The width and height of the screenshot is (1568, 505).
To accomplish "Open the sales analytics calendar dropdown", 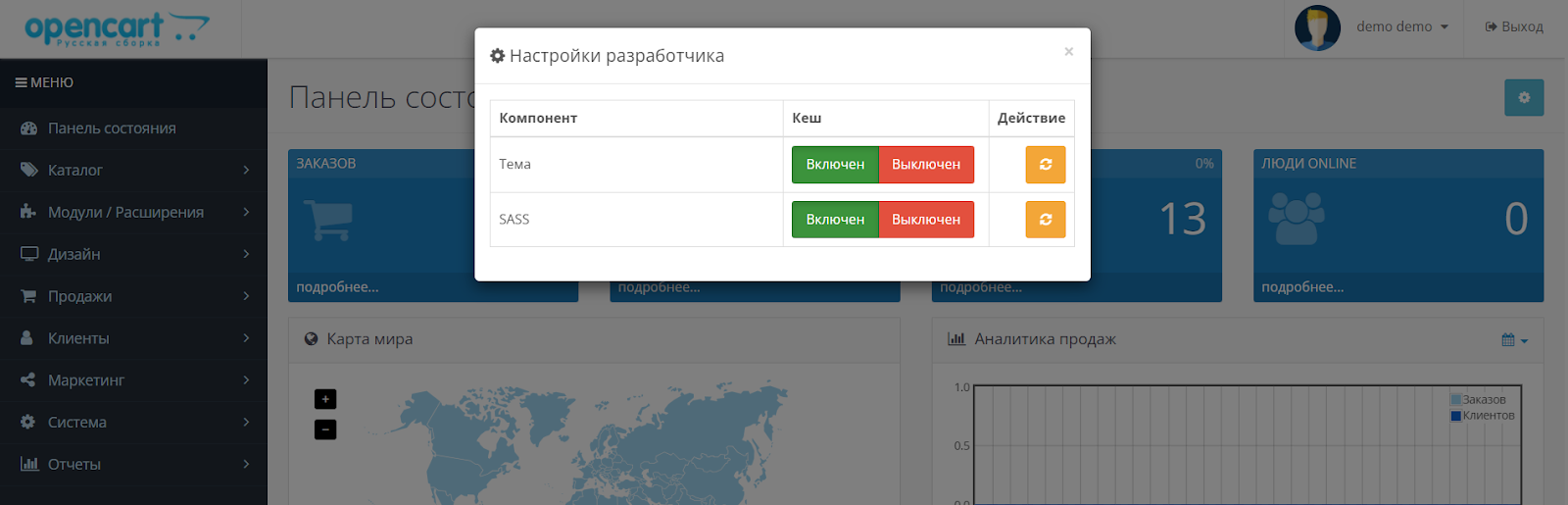I will [1514, 340].
